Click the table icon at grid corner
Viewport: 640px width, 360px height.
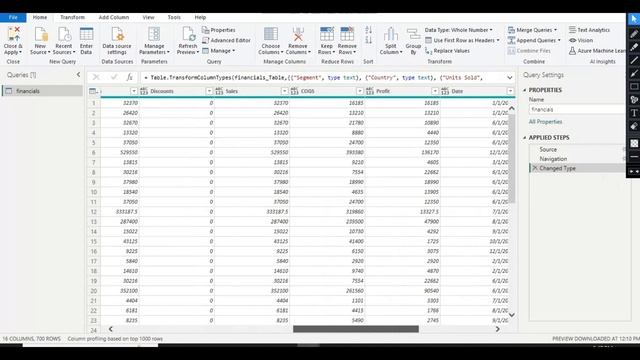(x=93, y=91)
